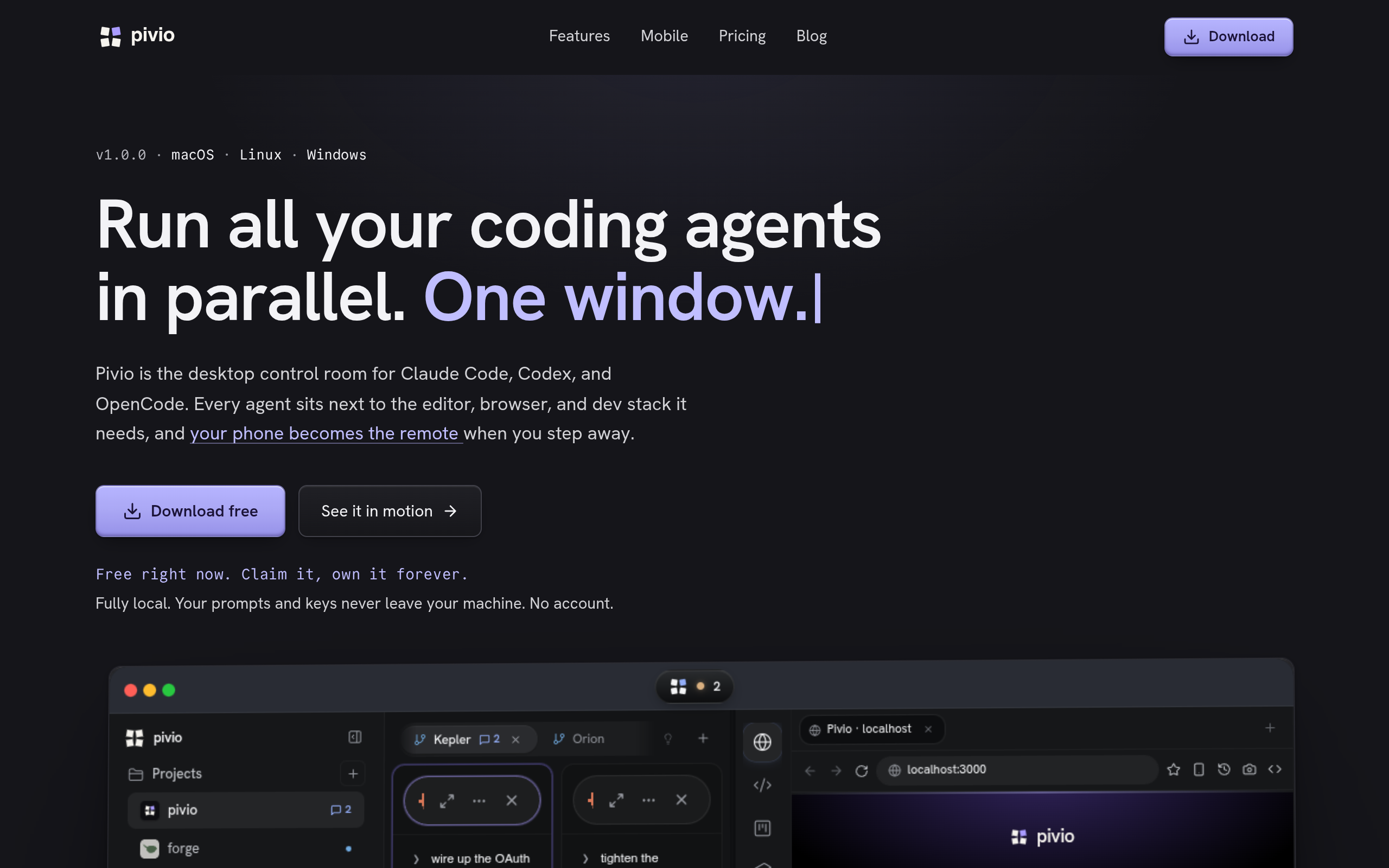Open browser history via the clock icon
This screenshot has height=868, width=1389.
pos(1224,769)
